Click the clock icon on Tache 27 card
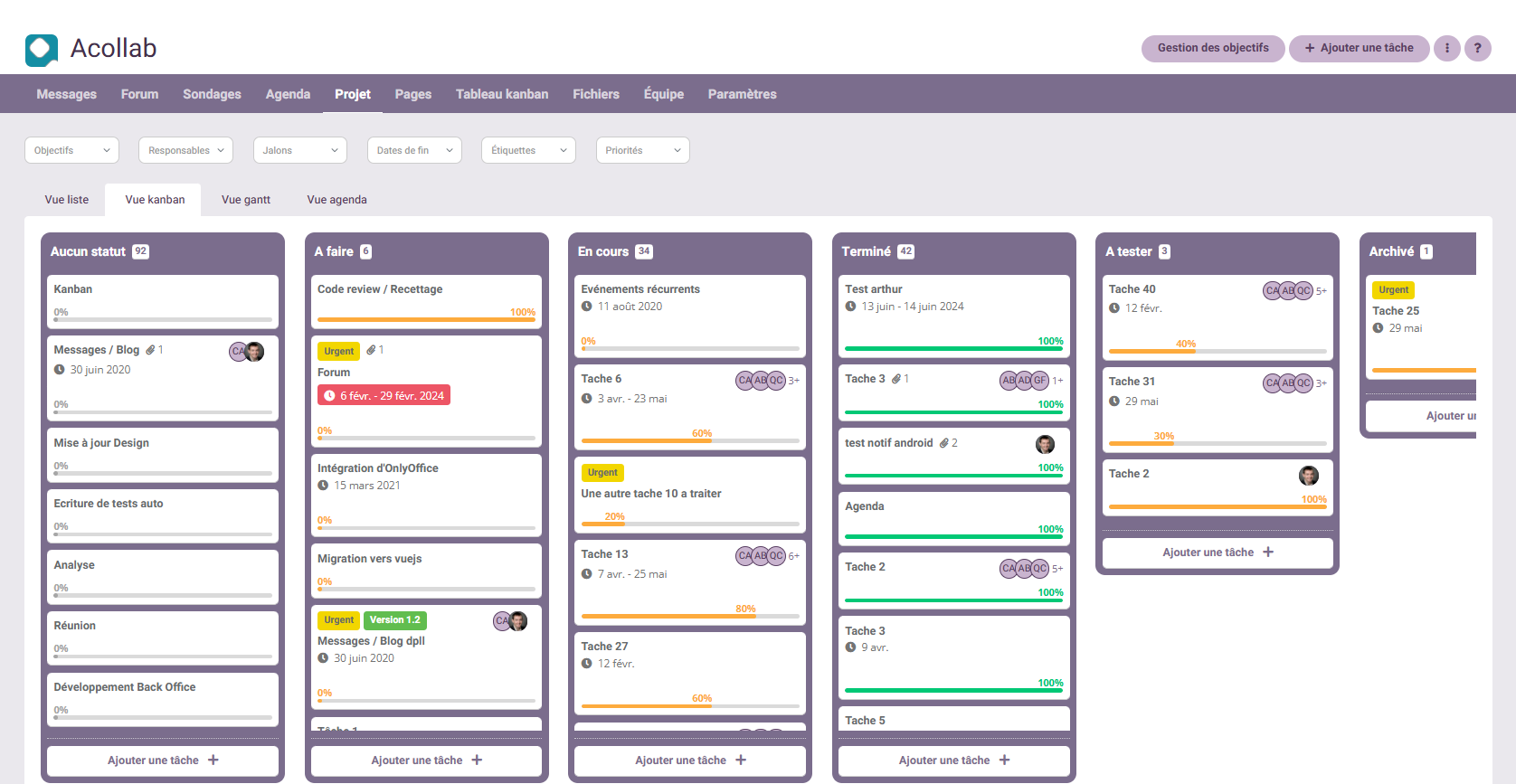Image resolution: width=1516 pixels, height=784 pixels. tap(587, 664)
